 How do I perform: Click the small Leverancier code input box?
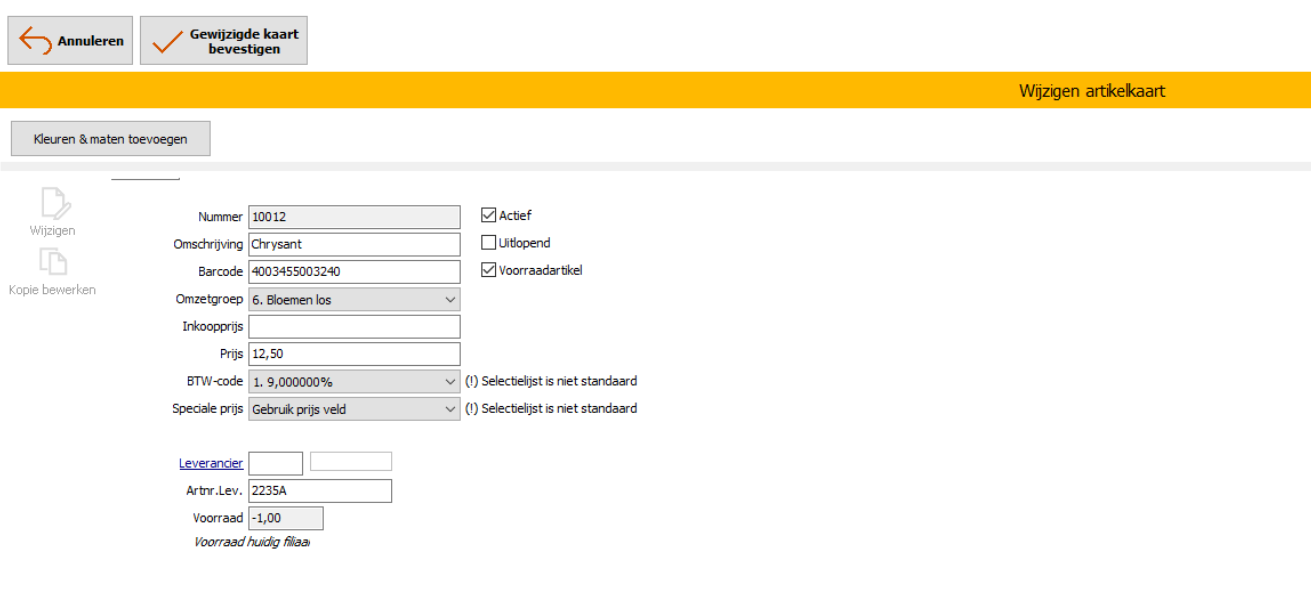coord(275,463)
